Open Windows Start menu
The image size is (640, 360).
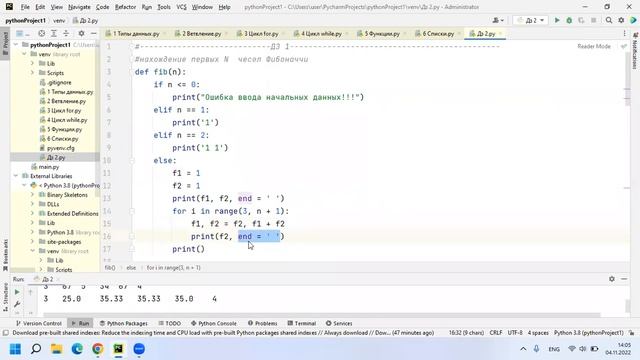pos(15,349)
